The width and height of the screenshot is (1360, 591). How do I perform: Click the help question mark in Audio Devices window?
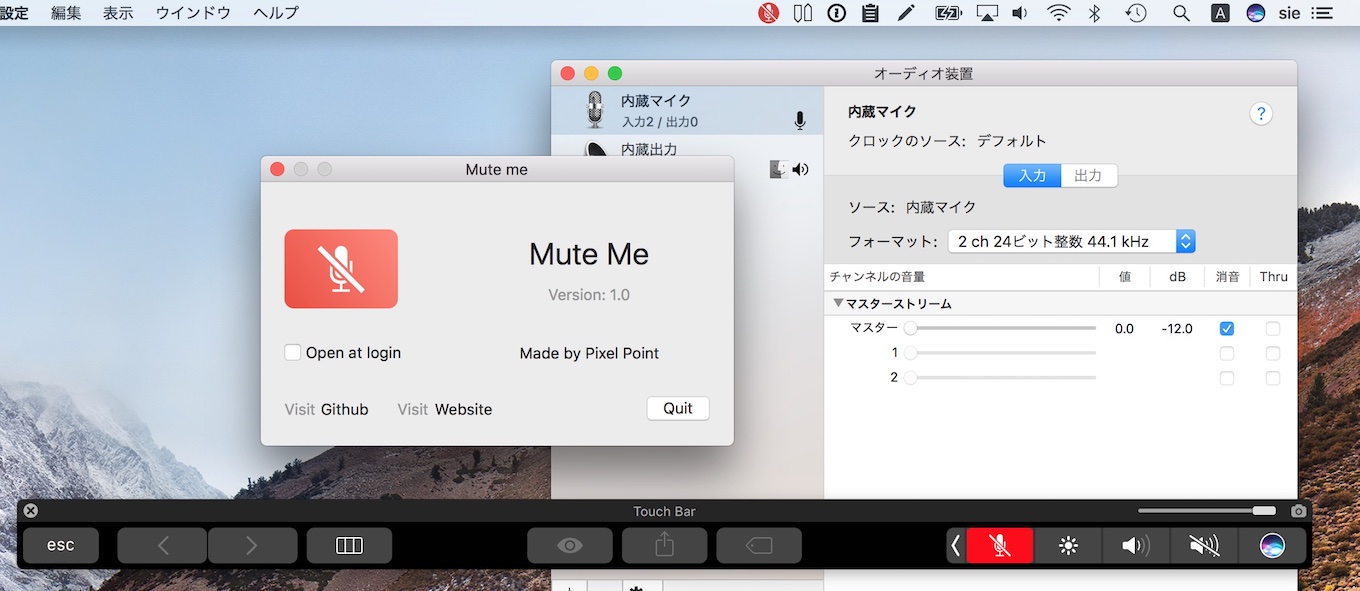pos(1261,113)
